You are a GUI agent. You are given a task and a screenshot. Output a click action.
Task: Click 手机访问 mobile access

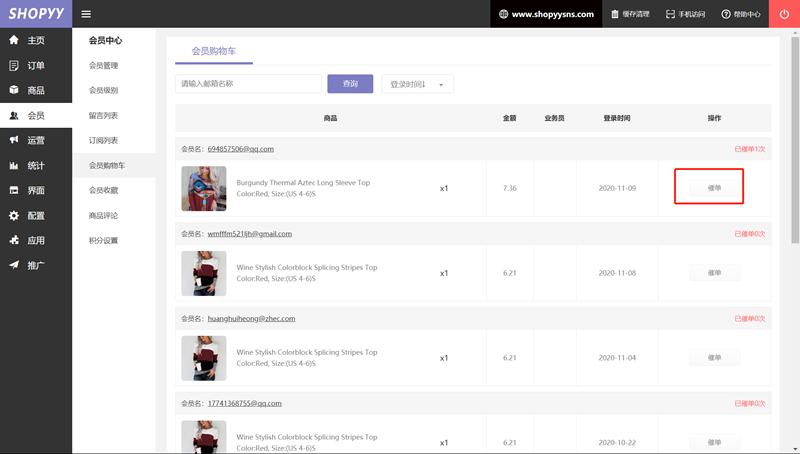[x=685, y=14]
